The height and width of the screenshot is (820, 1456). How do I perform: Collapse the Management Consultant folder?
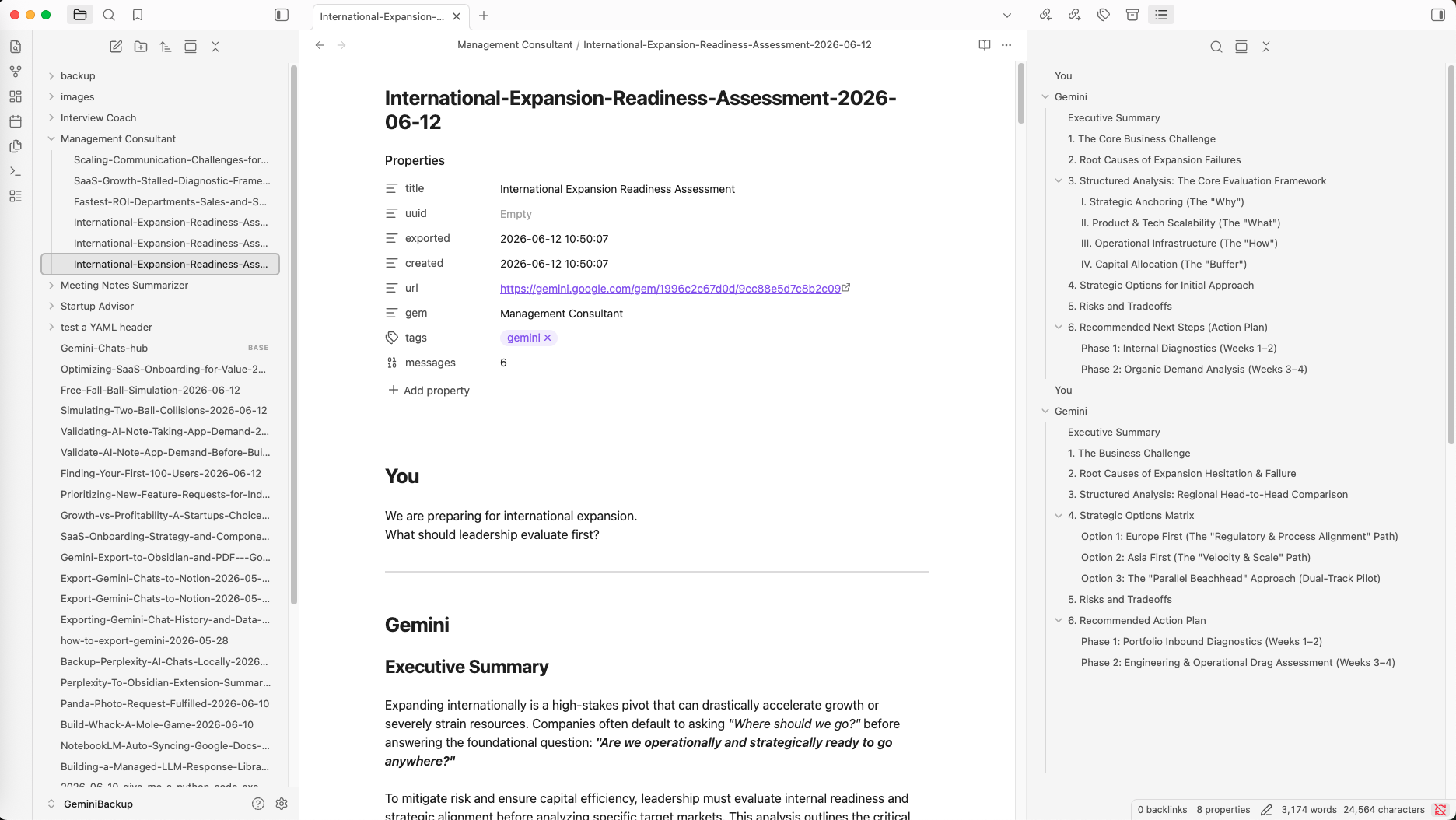[51, 138]
